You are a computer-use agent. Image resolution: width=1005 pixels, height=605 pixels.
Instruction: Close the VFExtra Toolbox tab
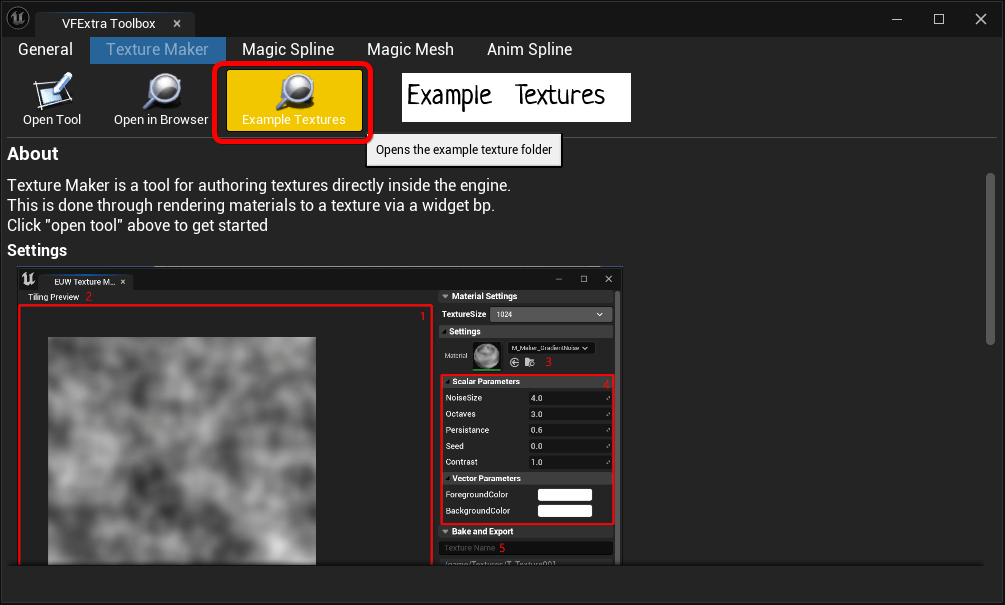coord(177,24)
